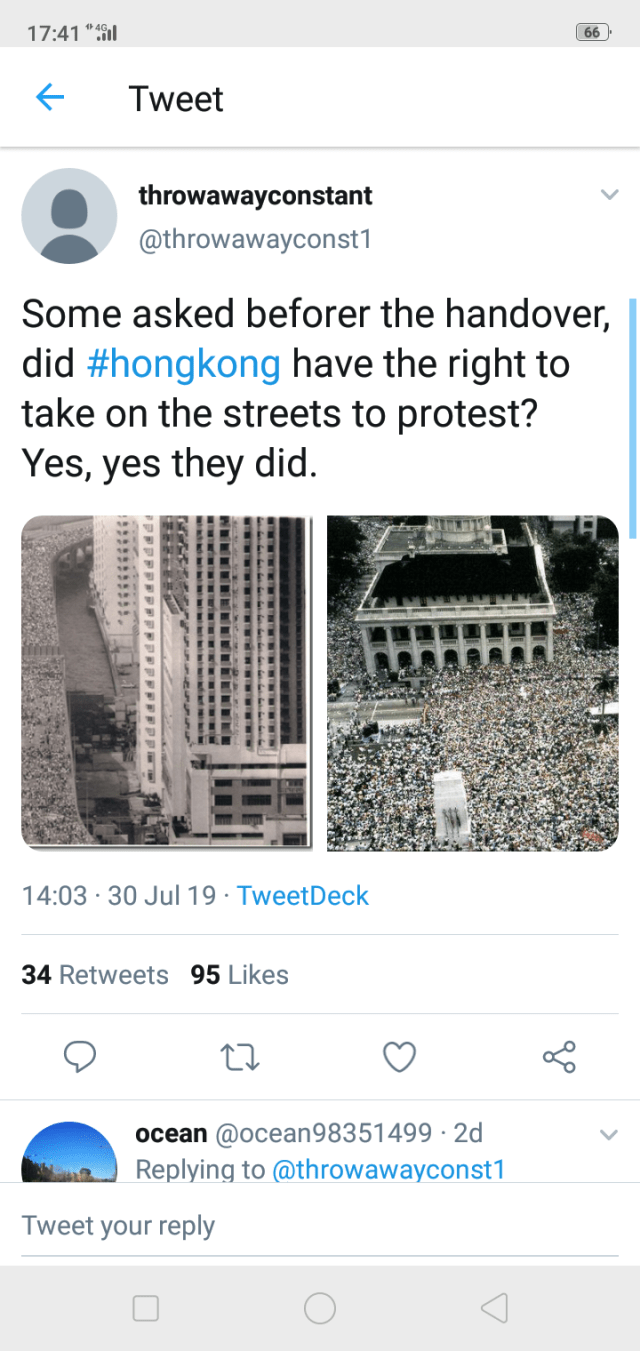This screenshot has width=640, height=1351.
Task: Reply to the tweet via speech bubble icon
Action: point(79,1056)
